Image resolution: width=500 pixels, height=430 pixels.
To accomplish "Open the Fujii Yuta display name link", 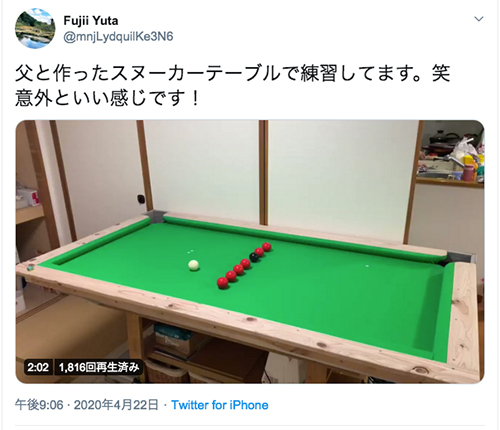I will (x=91, y=21).
